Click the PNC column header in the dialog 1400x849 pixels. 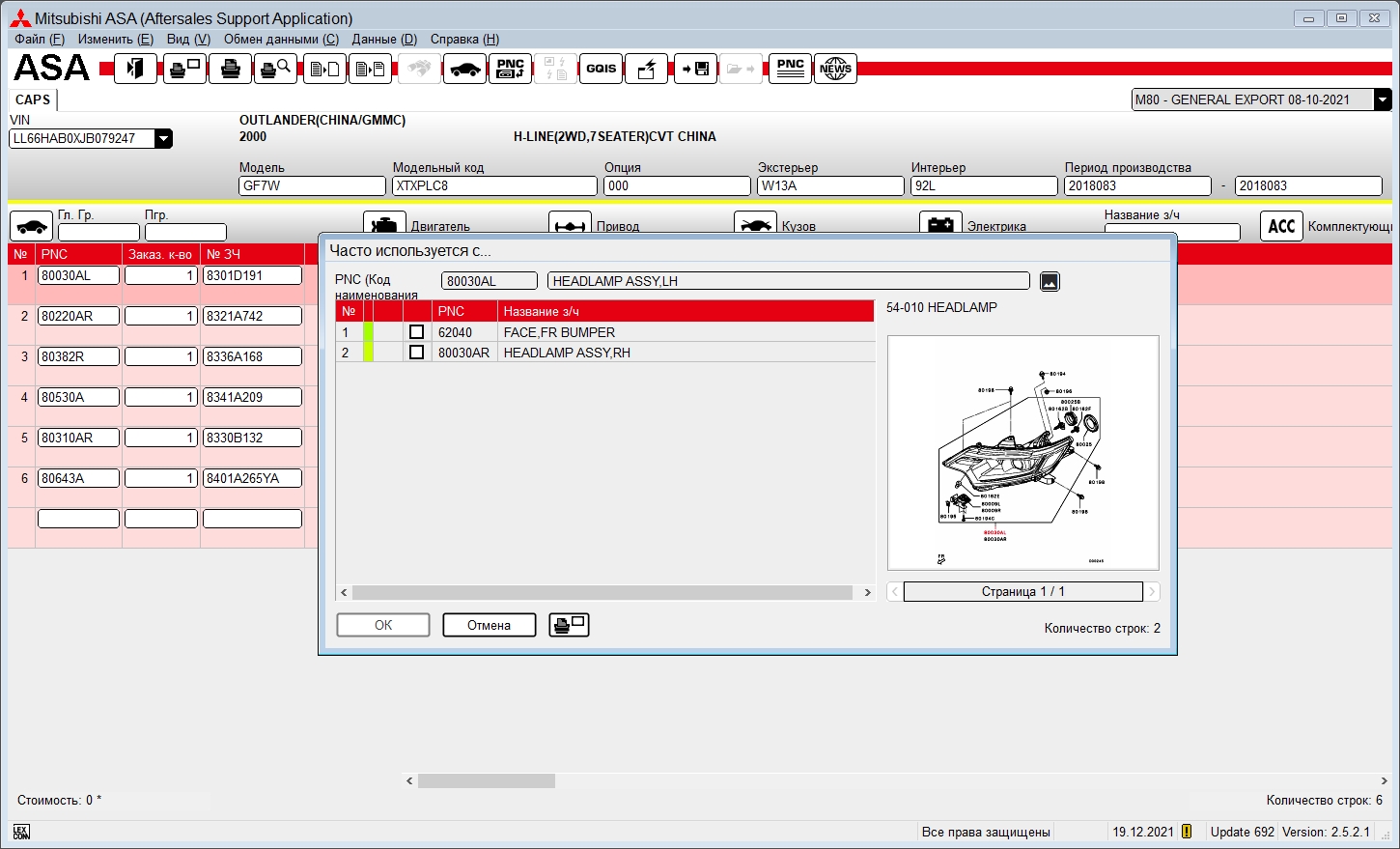point(464,311)
